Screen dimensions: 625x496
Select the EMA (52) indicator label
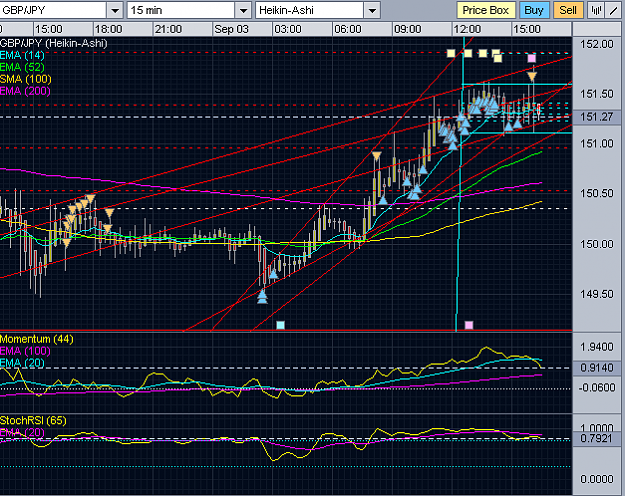22,67
